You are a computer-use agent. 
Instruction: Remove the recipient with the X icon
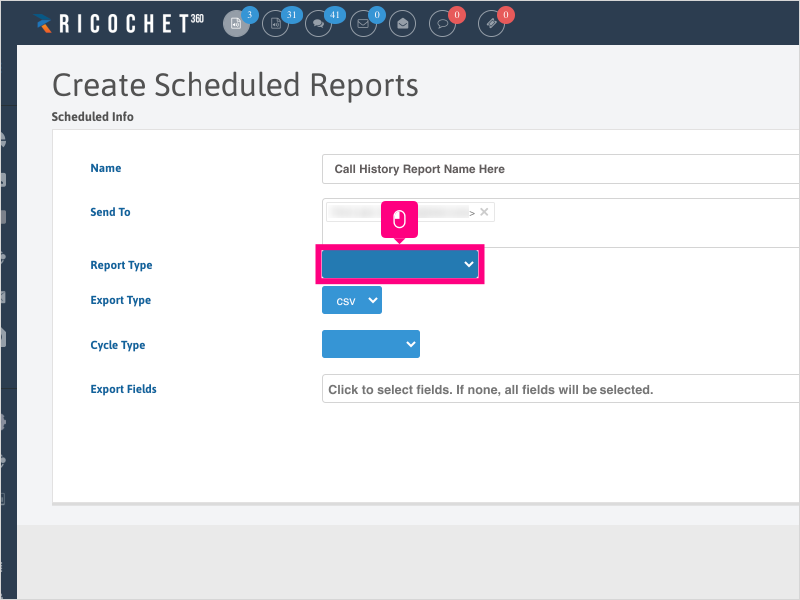pyautogui.click(x=484, y=212)
